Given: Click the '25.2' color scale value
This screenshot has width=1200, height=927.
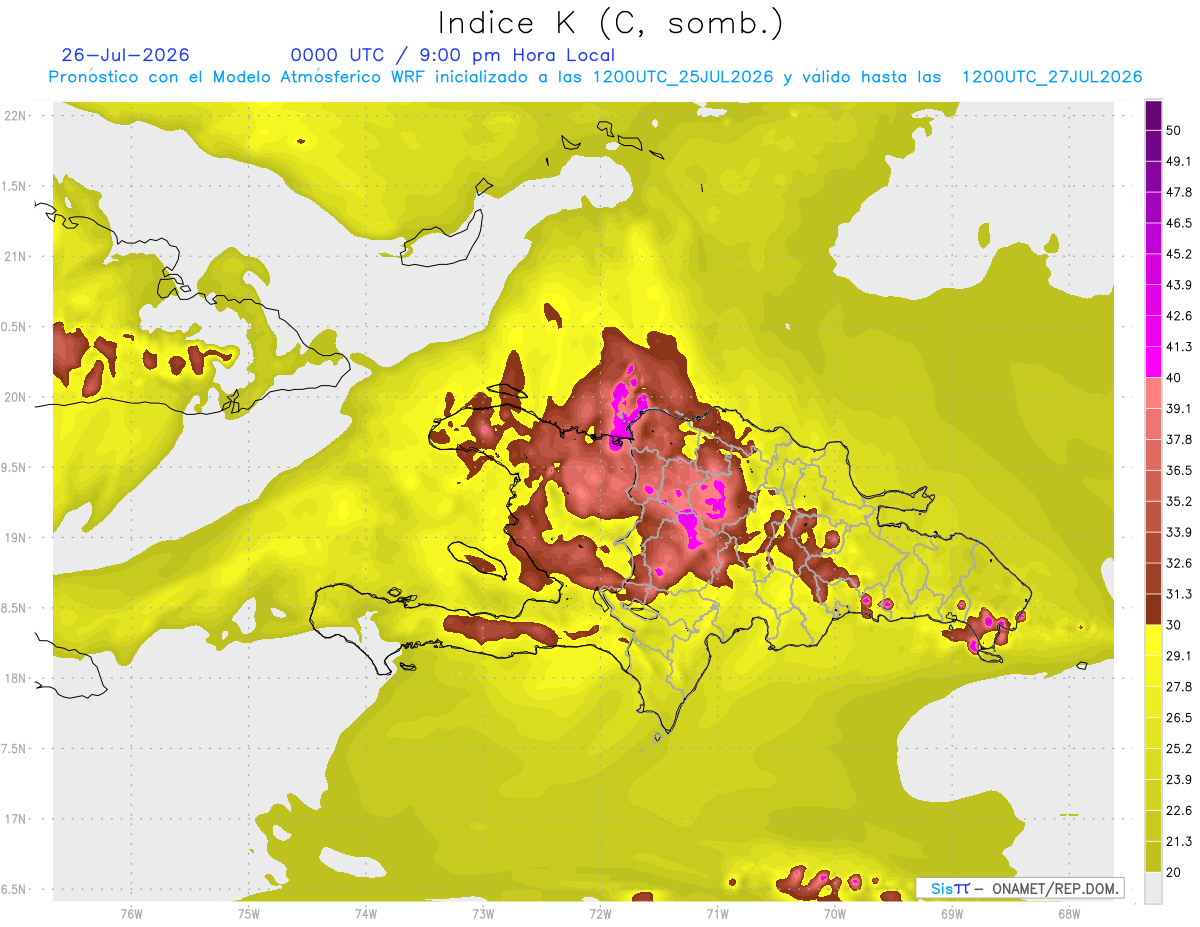Looking at the screenshot, I should [1179, 748].
